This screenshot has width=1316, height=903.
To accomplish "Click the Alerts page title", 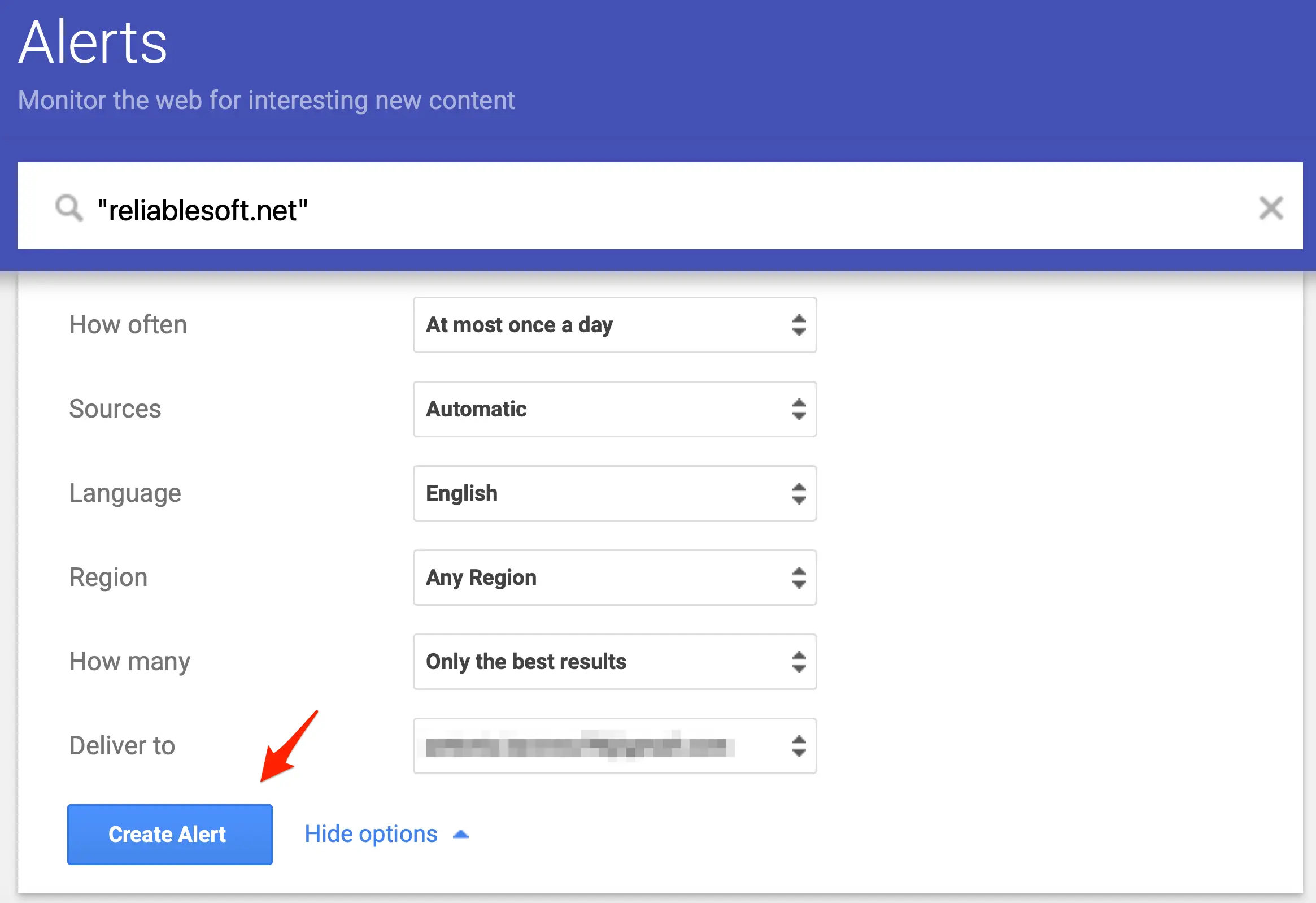I will [x=93, y=42].
